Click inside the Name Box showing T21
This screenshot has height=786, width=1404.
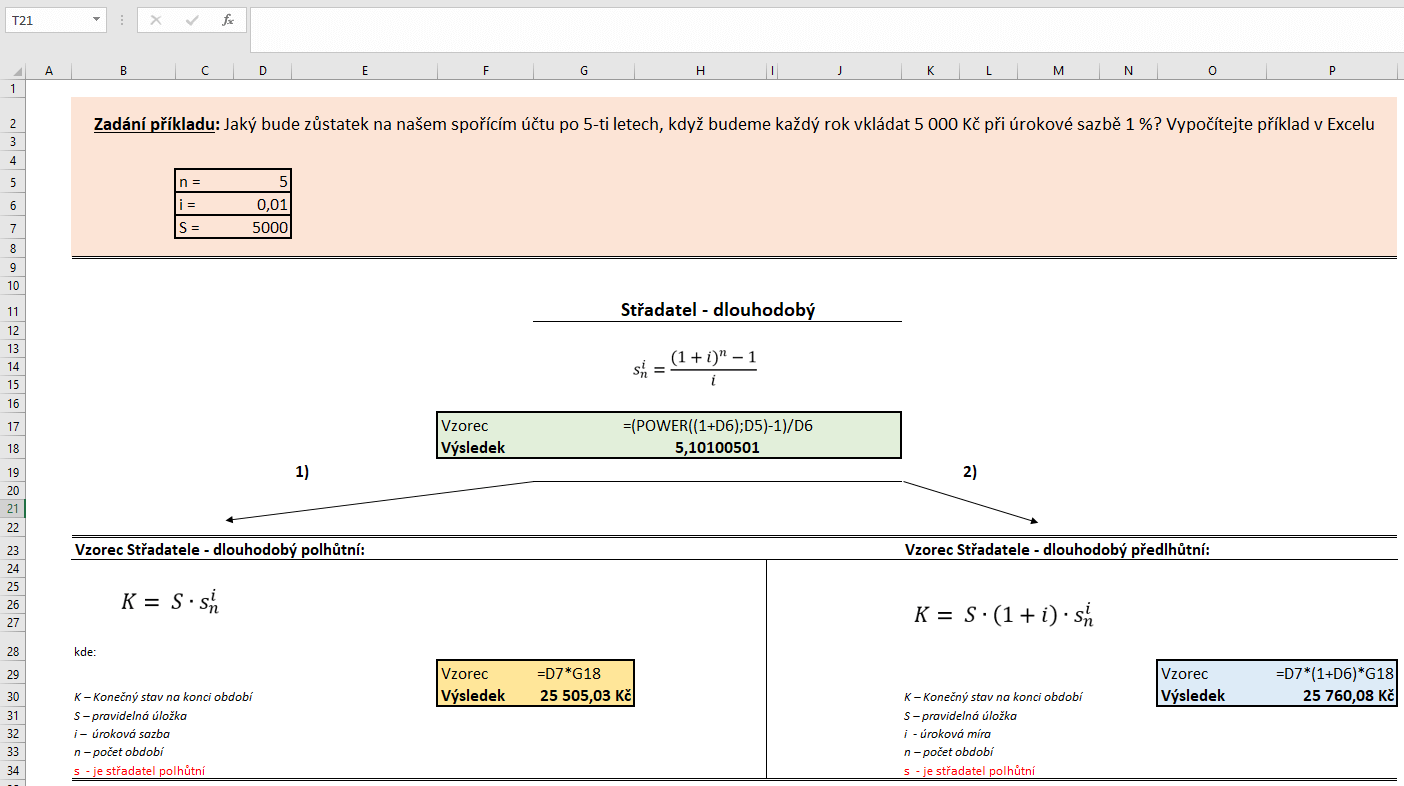tap(45, 20)
